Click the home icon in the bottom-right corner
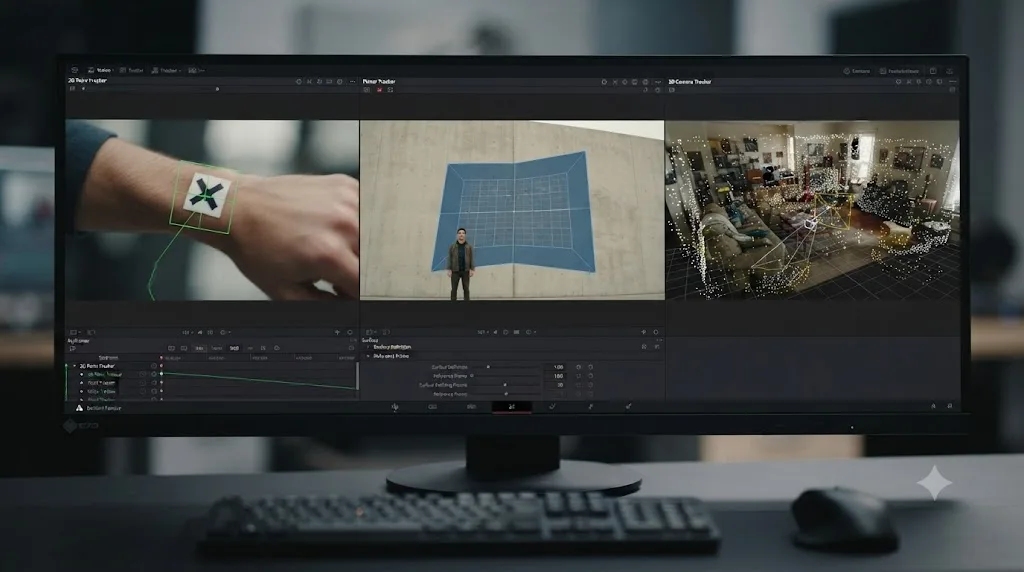This screenshot has width=1024, height=572. pos(933,406)
